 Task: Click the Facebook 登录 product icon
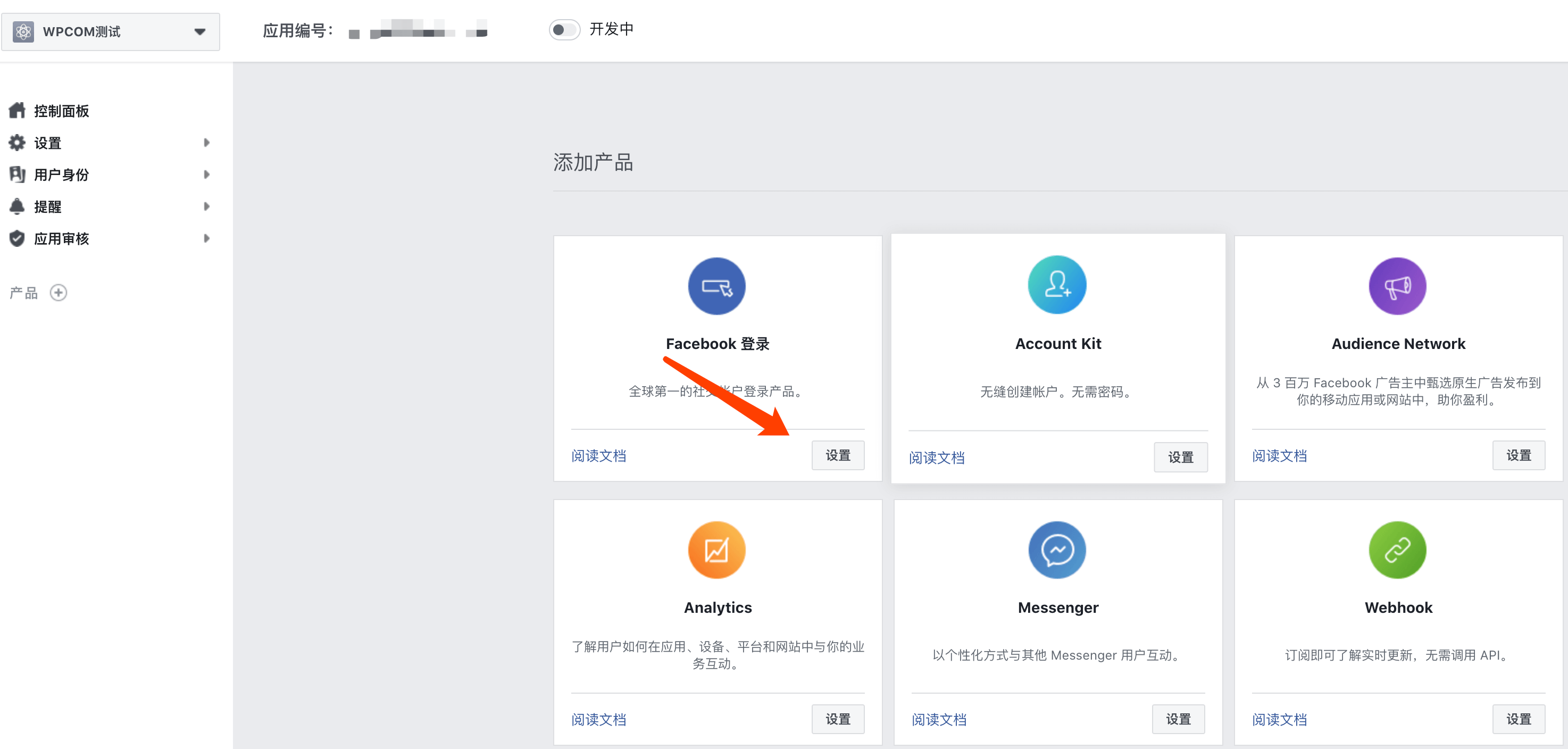(x=717, y=286)
